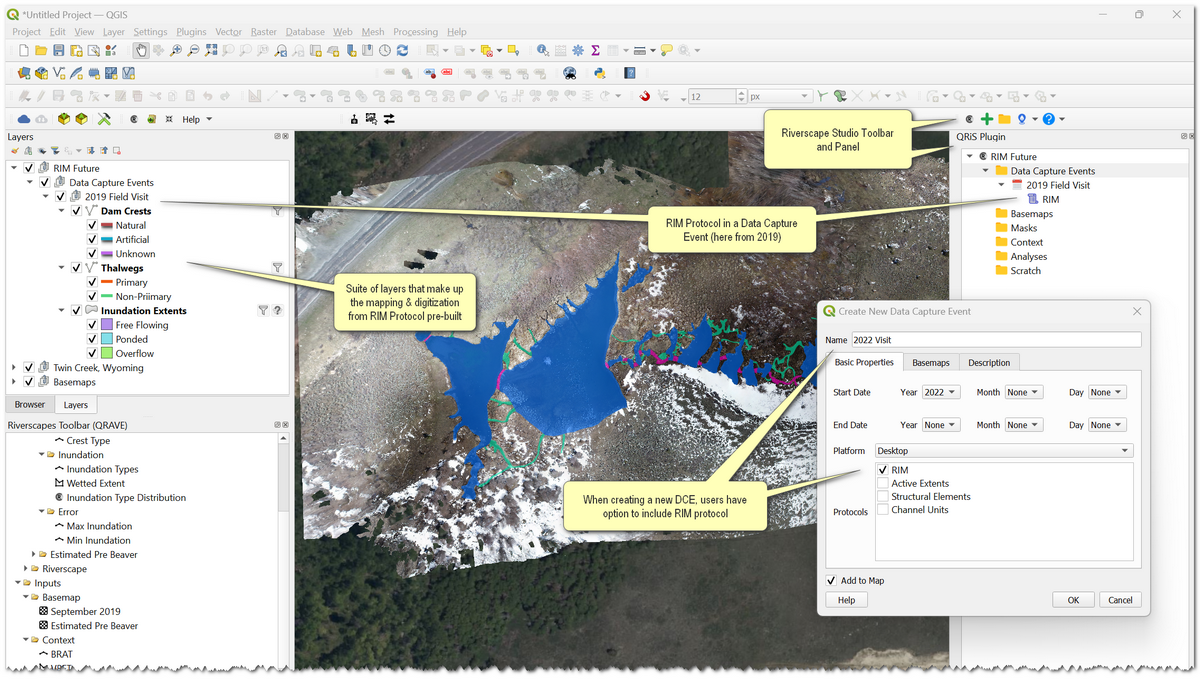This screenshot has height=680, width=1200.
Task: Open the px units dropdown
Action: [780, 96]
